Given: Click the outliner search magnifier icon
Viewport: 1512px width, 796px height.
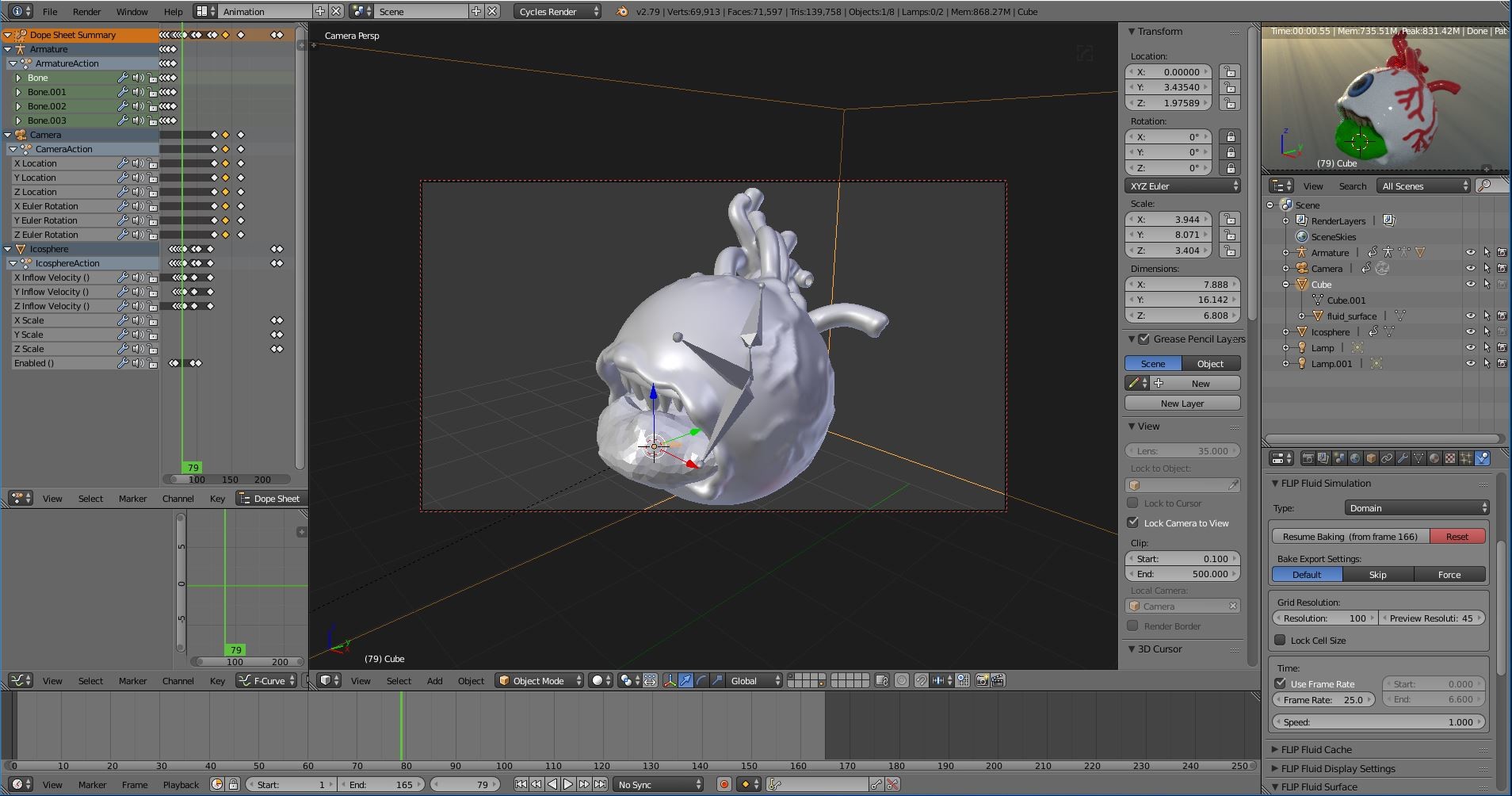Looking at the screenshot, I should point(1486,186).
